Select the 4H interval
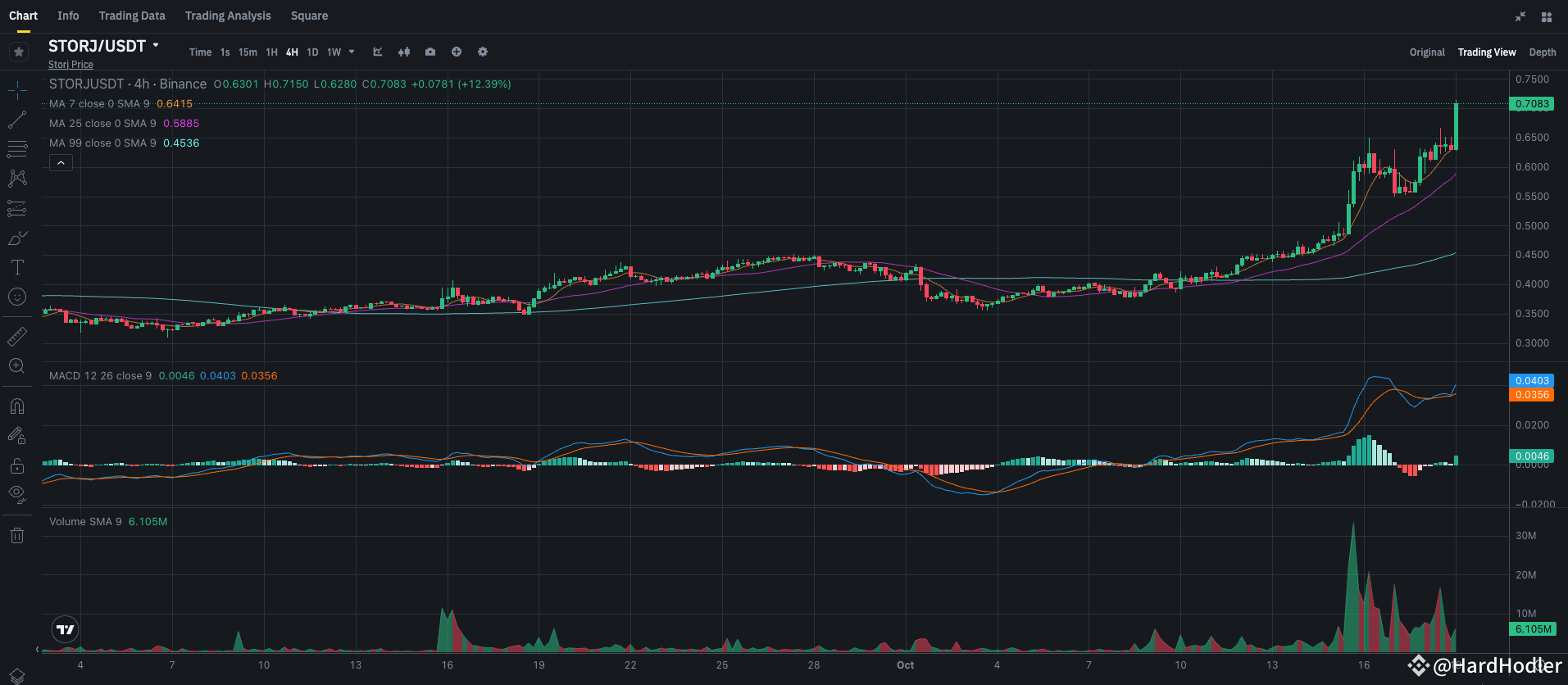Screen dimensions: 1568x685 292,52
